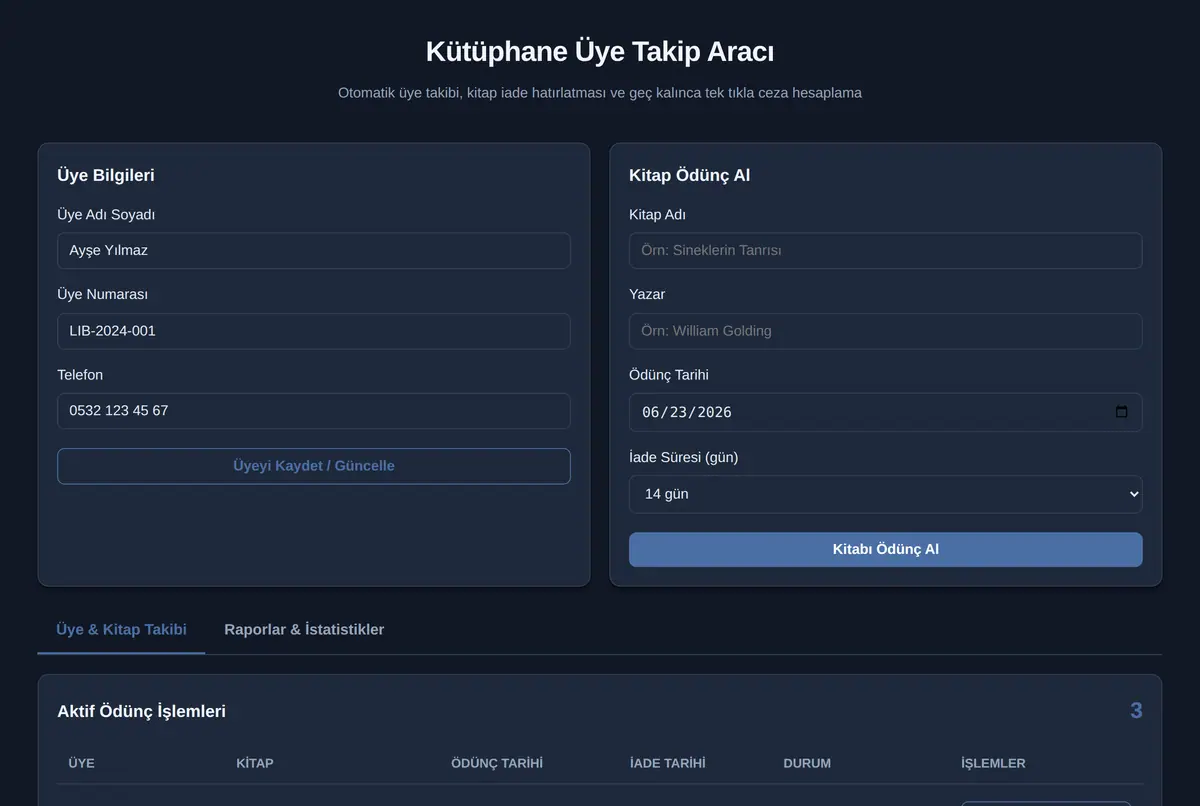This screenshot has height=806, width=1200.
Task: Click the ÖDÜNÇ TARİHİ column header
Action: [x=497, y=763]
